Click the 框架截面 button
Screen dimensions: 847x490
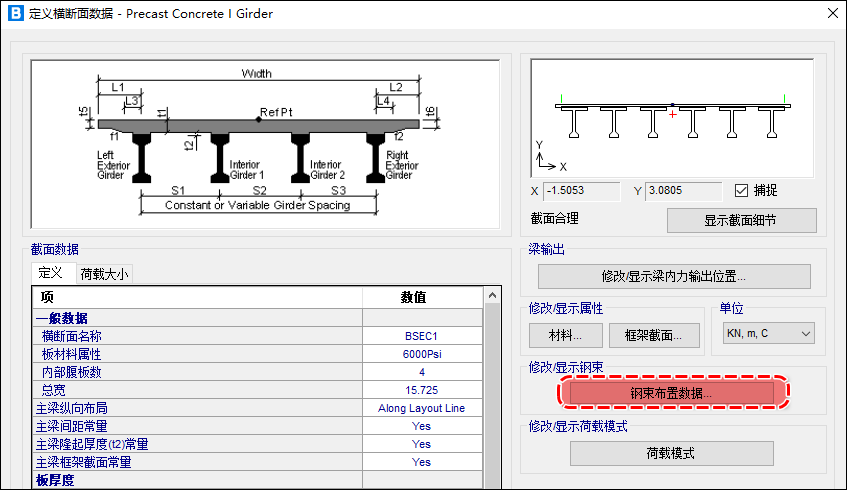tap(653, 335)
